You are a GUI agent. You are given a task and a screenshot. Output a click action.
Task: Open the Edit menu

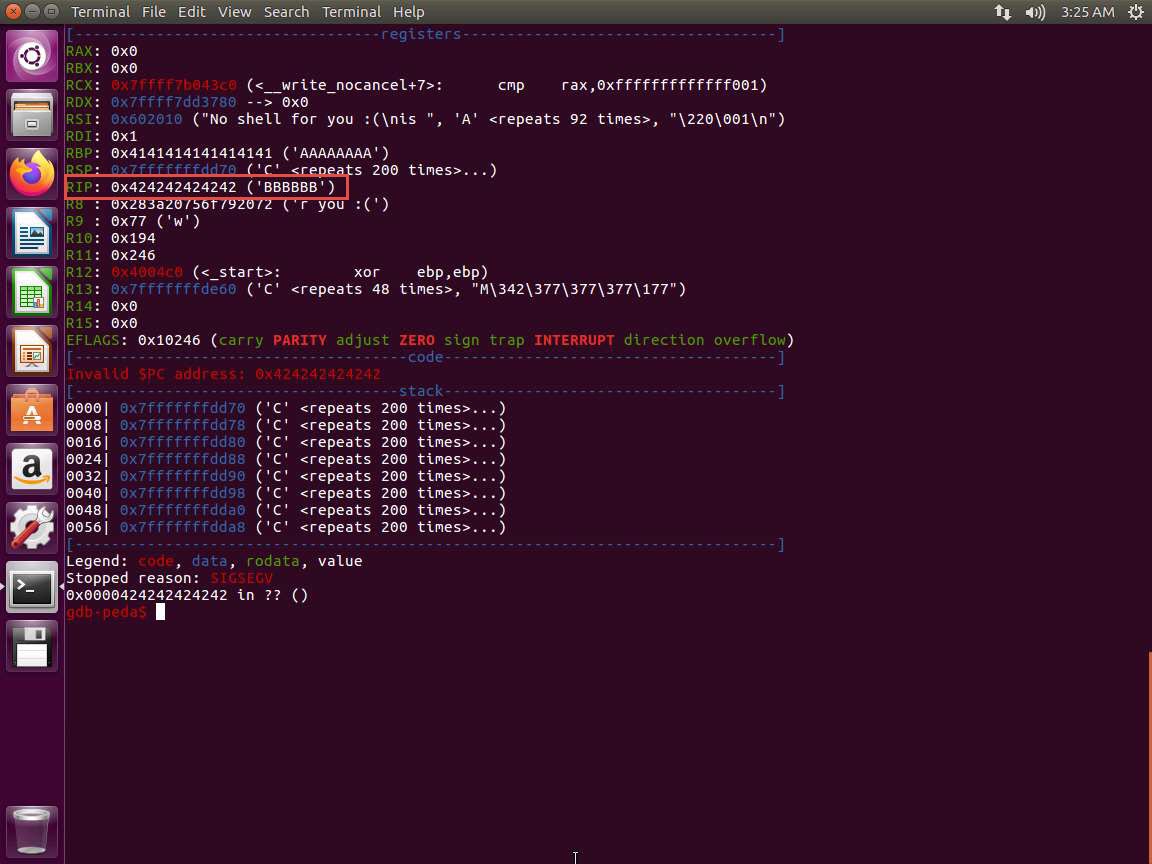pyautogui.click(x=191, y=12)
